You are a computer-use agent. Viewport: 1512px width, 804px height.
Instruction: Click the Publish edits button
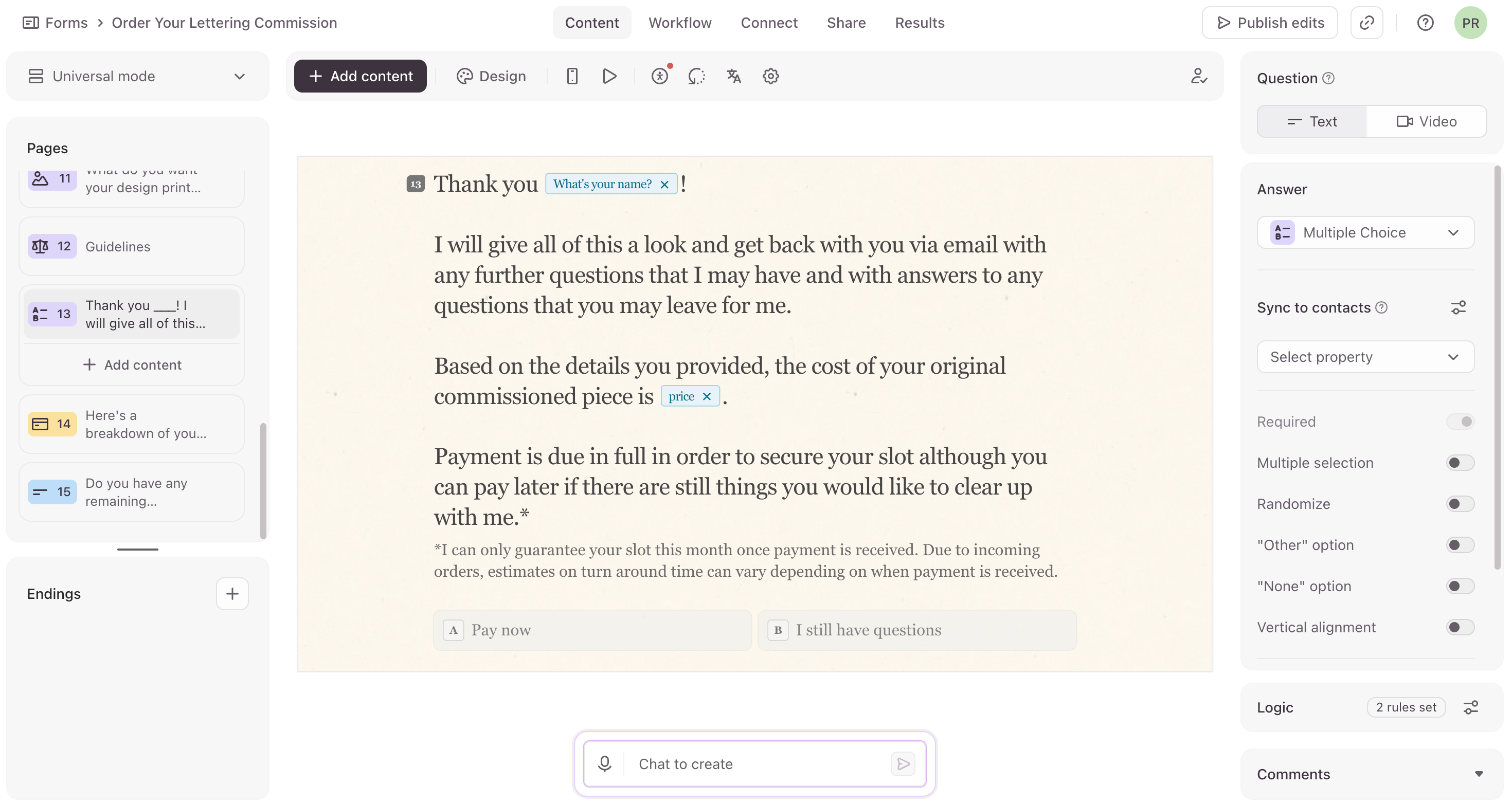(x=1270, y=23)
